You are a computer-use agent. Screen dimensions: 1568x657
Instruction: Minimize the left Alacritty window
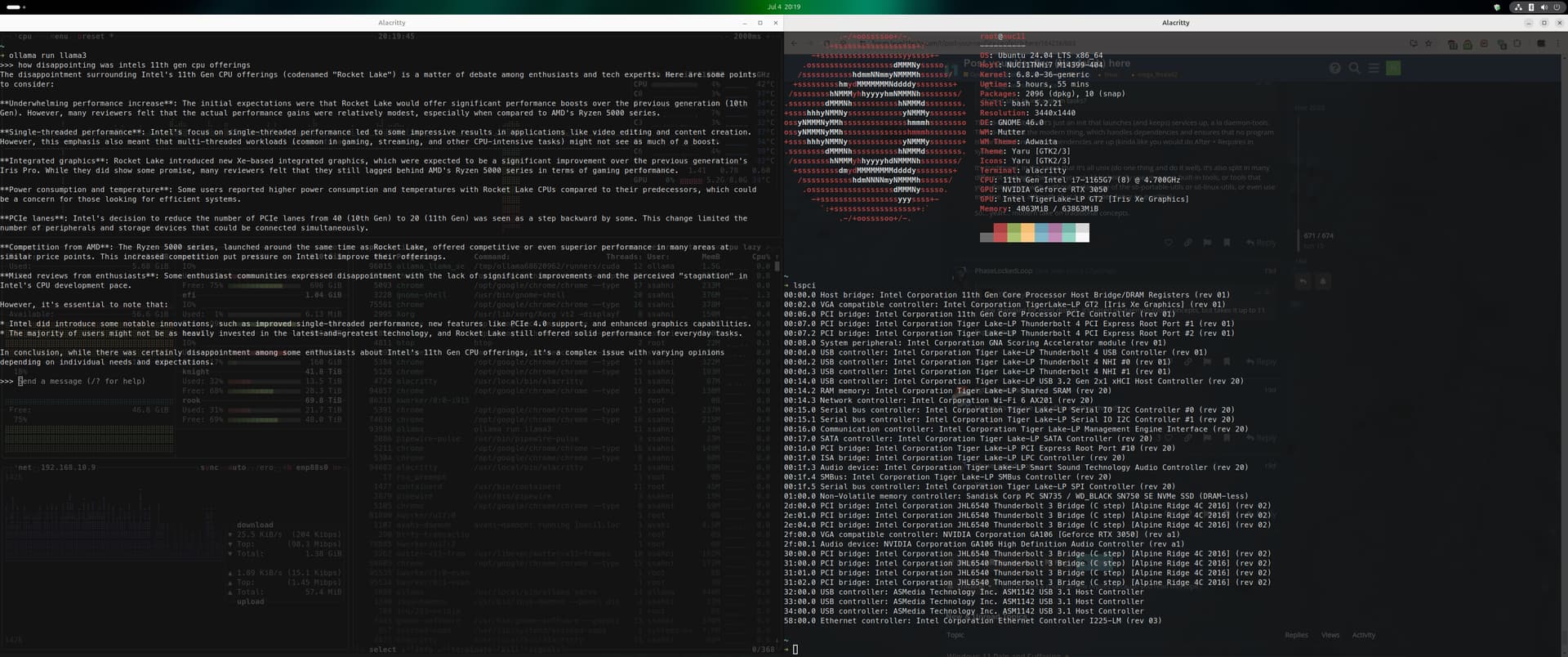[744, 23]
